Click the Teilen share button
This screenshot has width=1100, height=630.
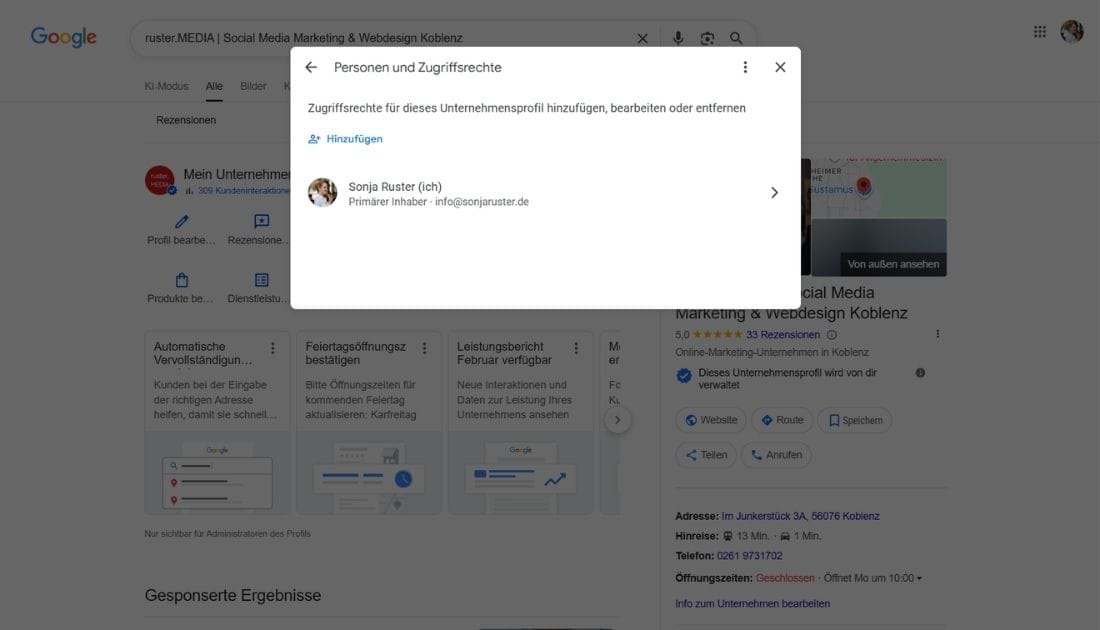pos(706,455)
